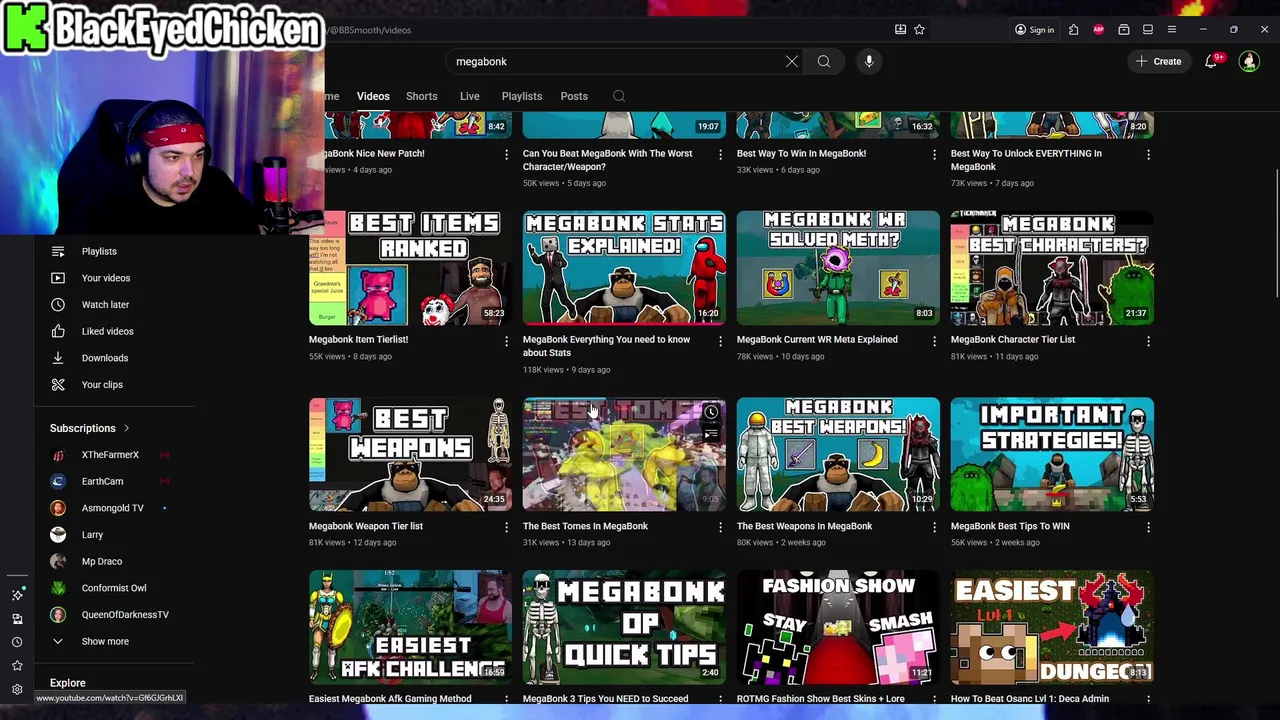Open the History clock icon in the browser sidebar
This screenshot has height=720, width=1280.
[x=17, y=642]
